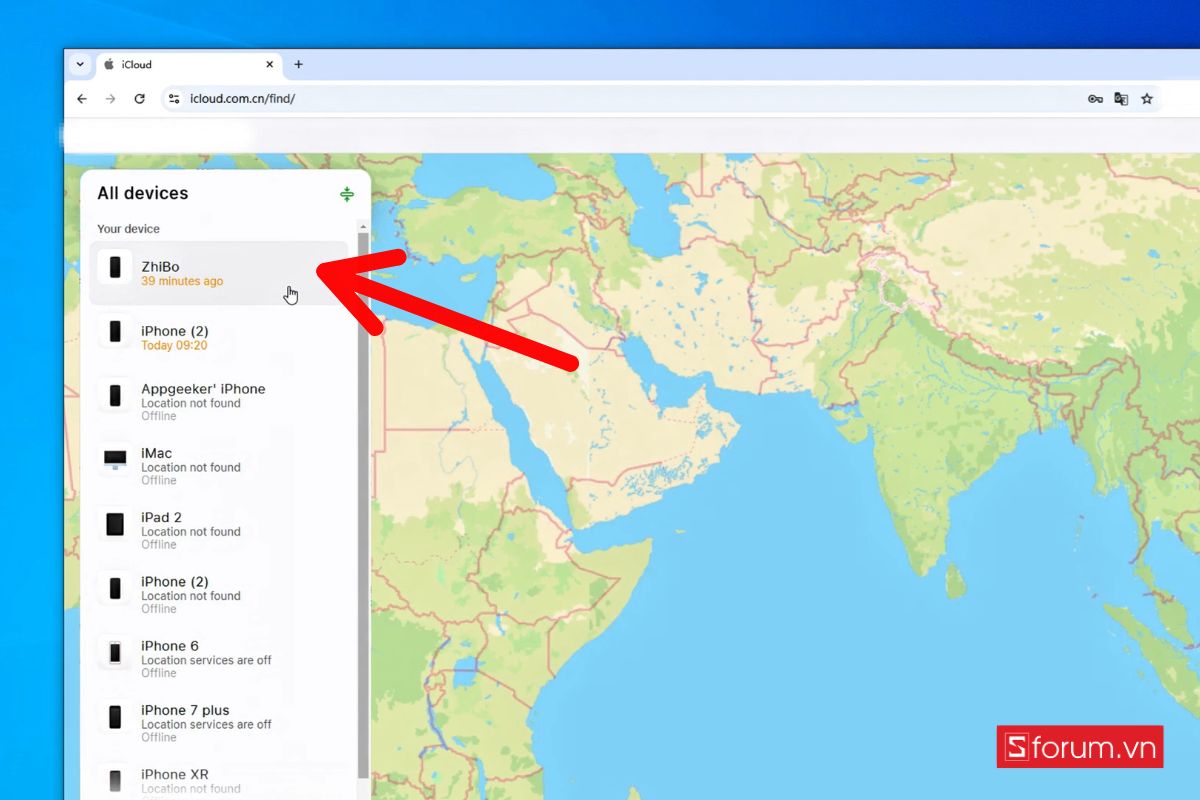Viewport: 1200px width, 800px height.
Task: Select the iPhone 7 plus device
Action: click(219, 723)
